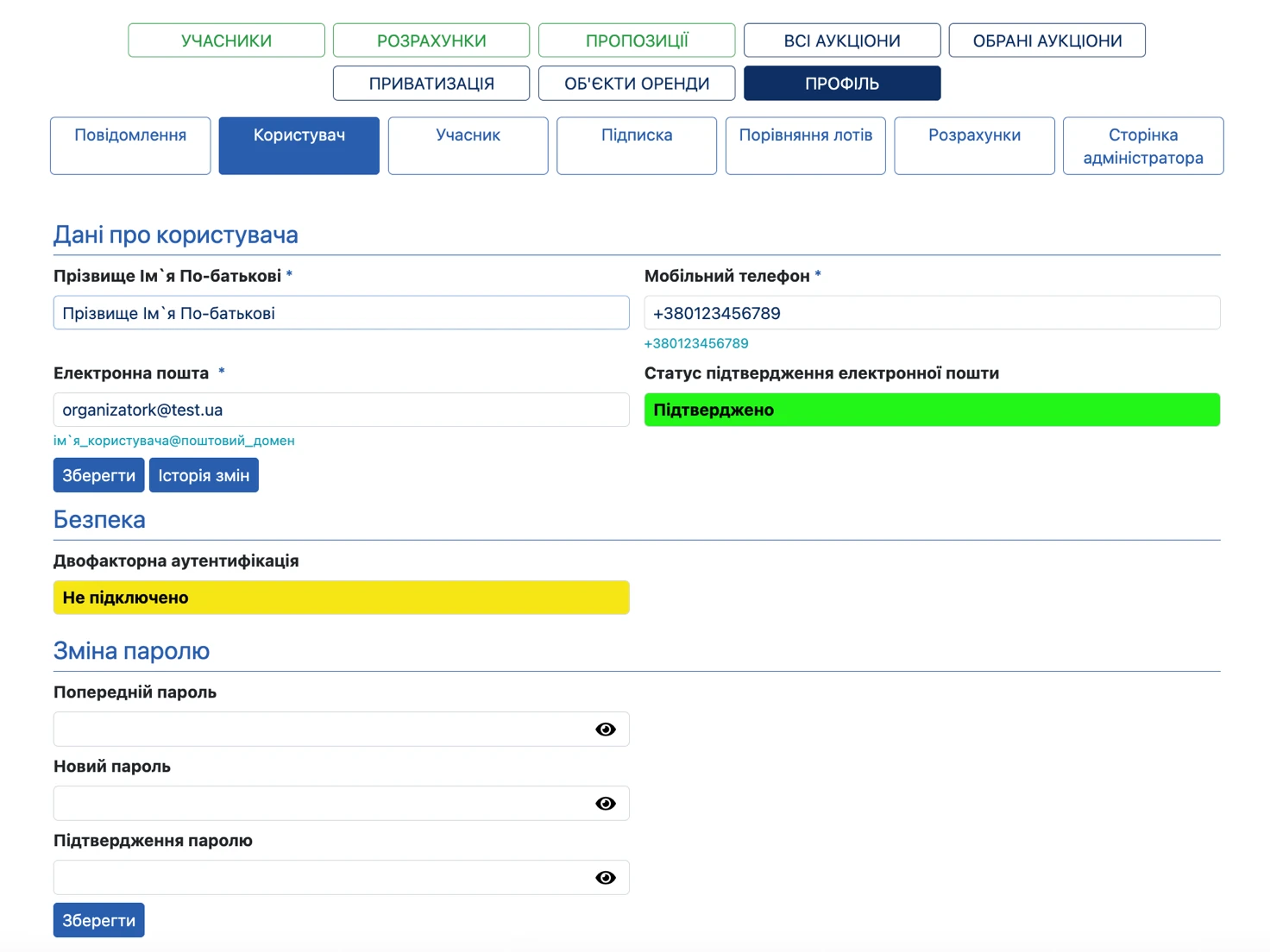Focus the Електронна пошта input field

tap(342, 410)
